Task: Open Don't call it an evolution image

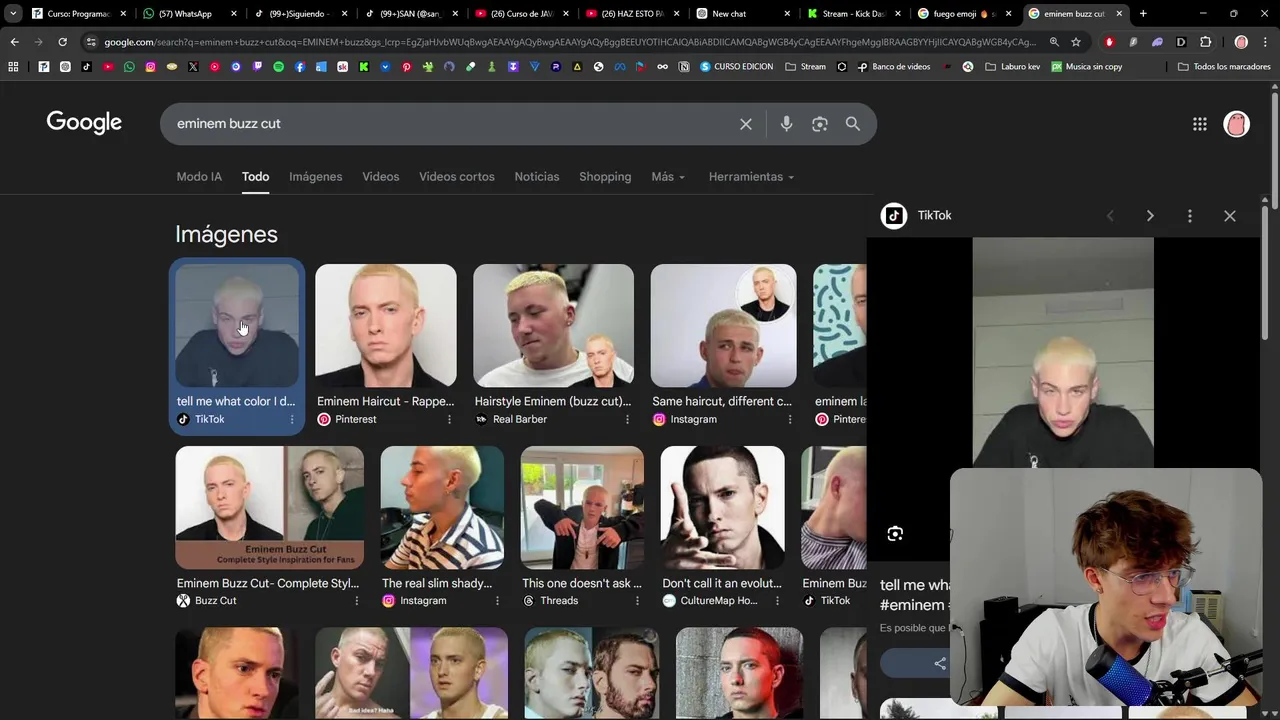Action: [x=722, y=507]
